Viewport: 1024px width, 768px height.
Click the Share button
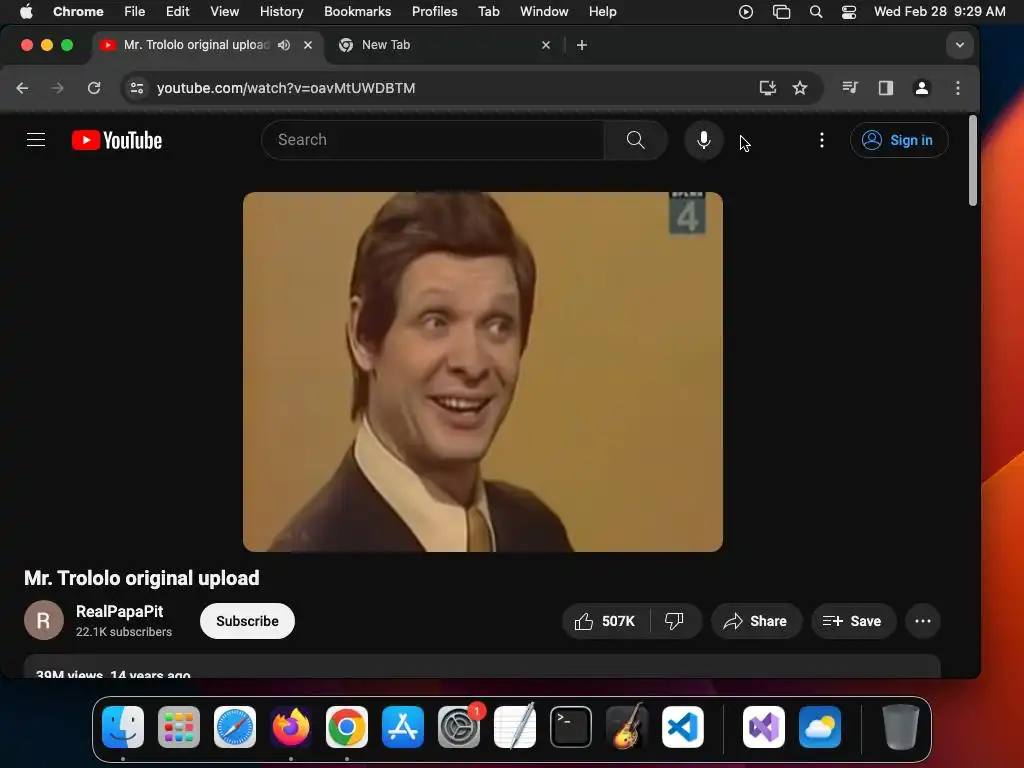click(x=756, y=621)
